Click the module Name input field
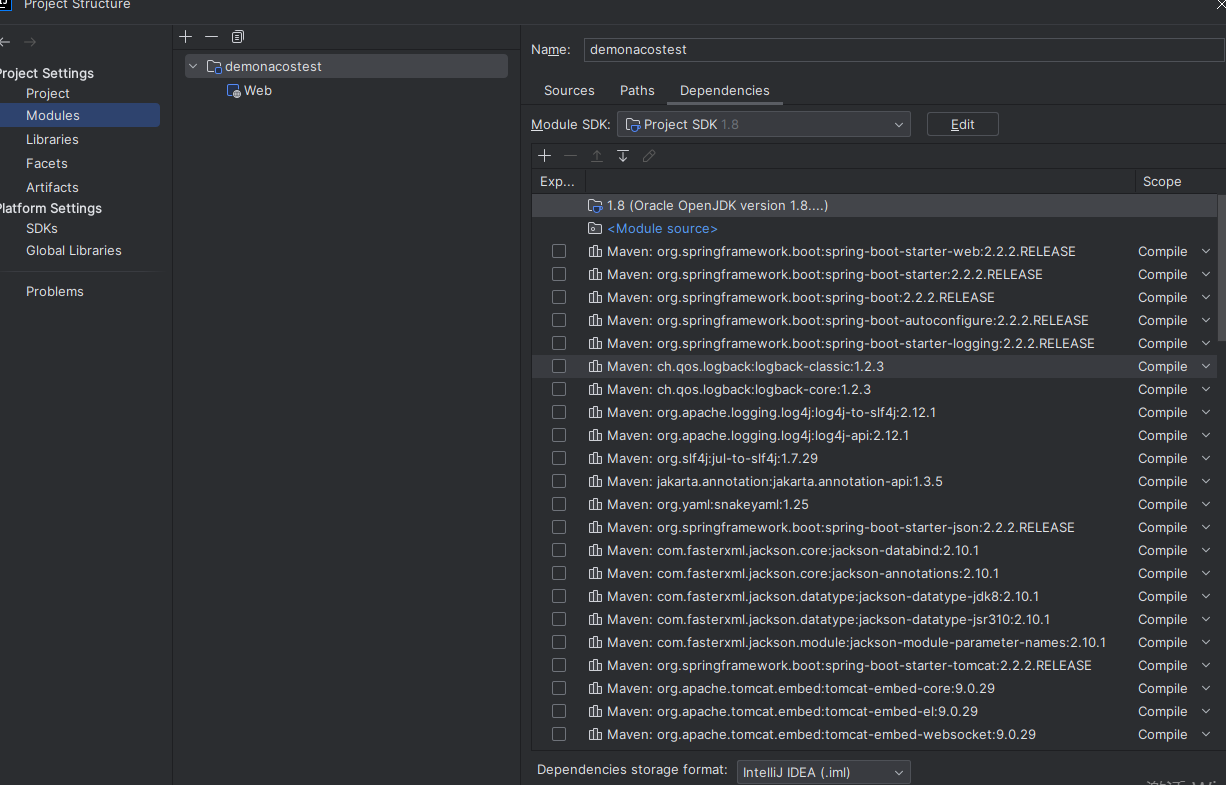 coord(903,49)
